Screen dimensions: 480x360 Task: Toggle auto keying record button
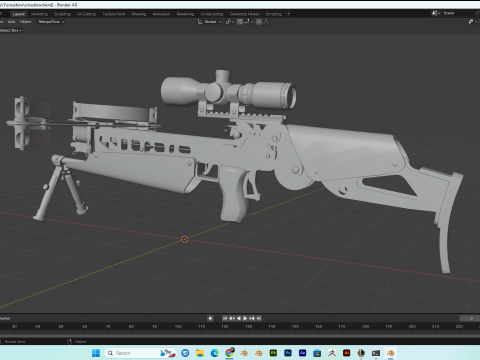click(210, 318)
